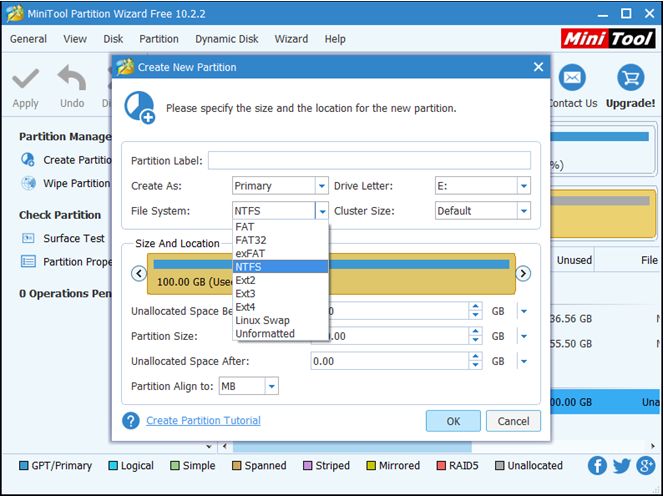Open the Dynamic Disk menu

(227, 39)
